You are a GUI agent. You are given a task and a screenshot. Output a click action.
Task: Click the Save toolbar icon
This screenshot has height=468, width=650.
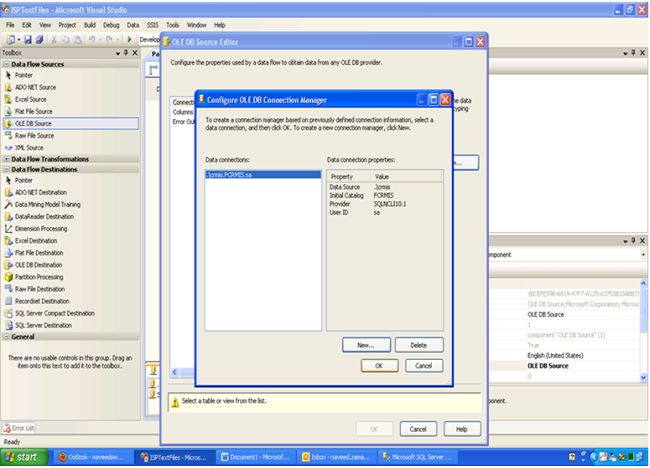click(28, 39)
